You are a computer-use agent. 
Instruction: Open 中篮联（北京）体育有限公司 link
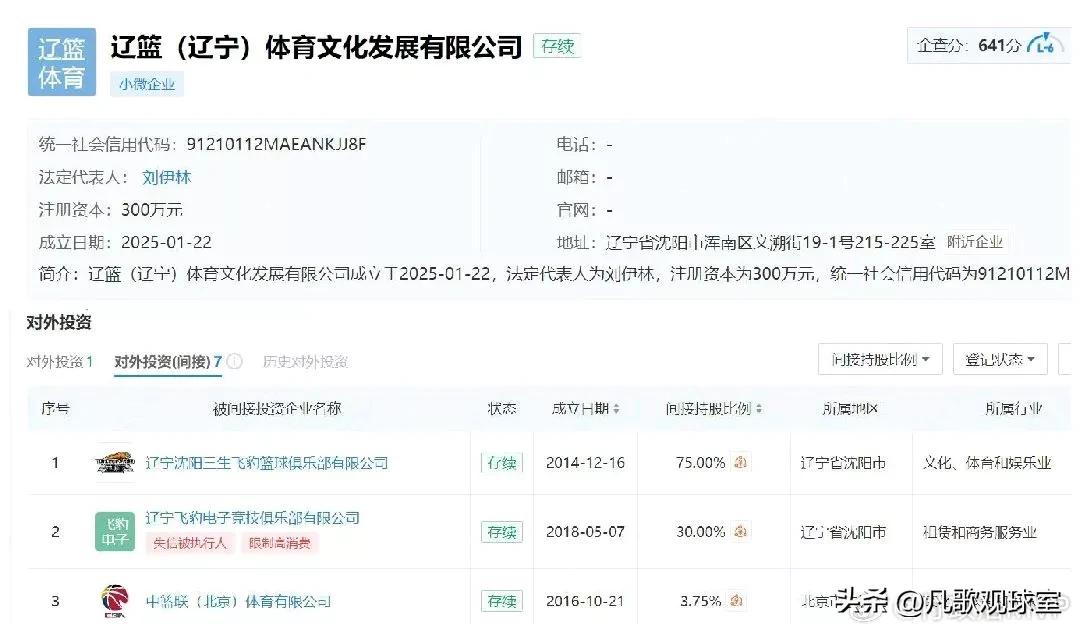coord(238,601)
